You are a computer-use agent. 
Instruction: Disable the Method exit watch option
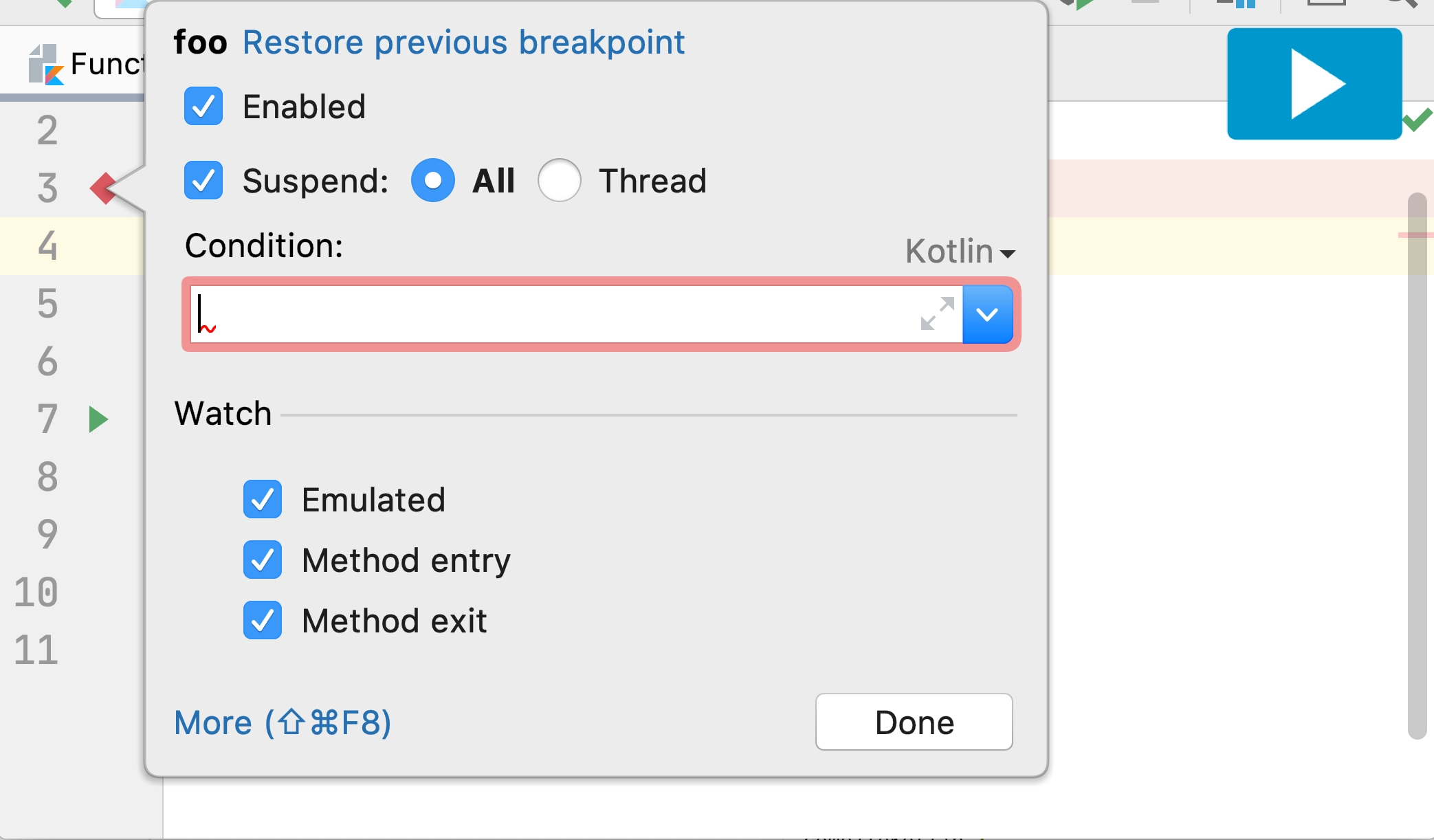pos(262,618)
